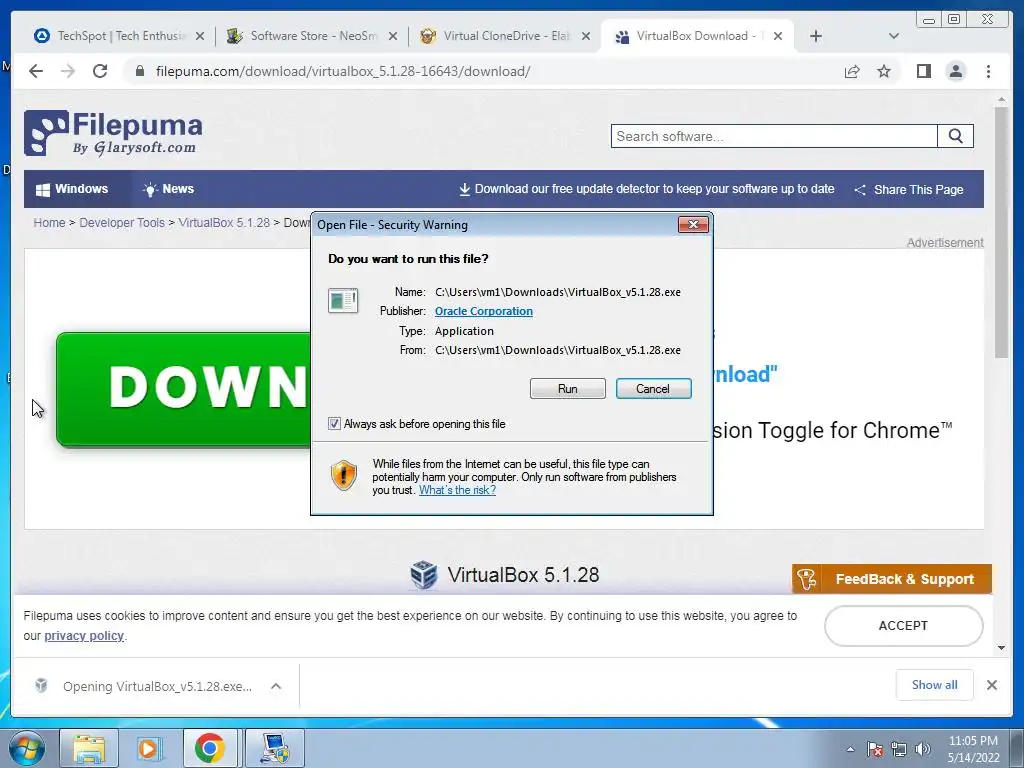Click the Chrome taskbar icon
This screenshot has width=1024, height=768.
coord(210,748)
